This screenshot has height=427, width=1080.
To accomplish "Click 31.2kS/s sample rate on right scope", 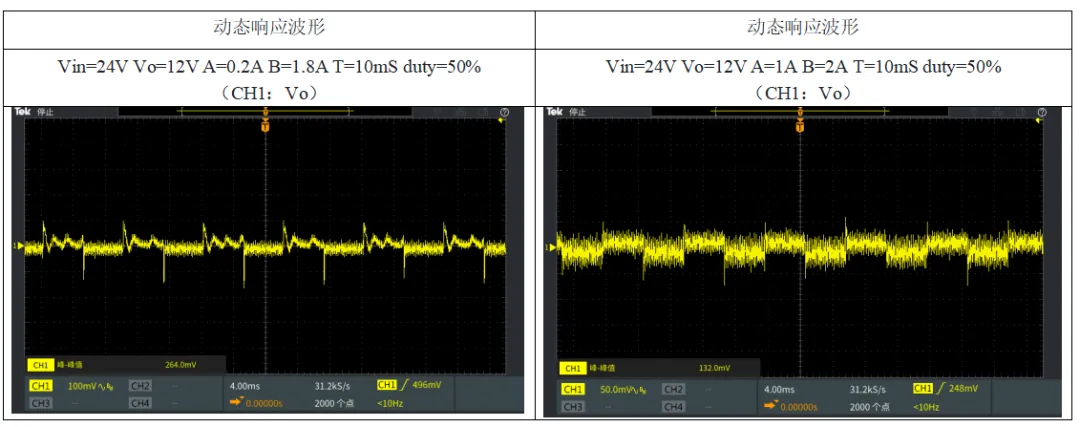I will click(x=867, y=389).
